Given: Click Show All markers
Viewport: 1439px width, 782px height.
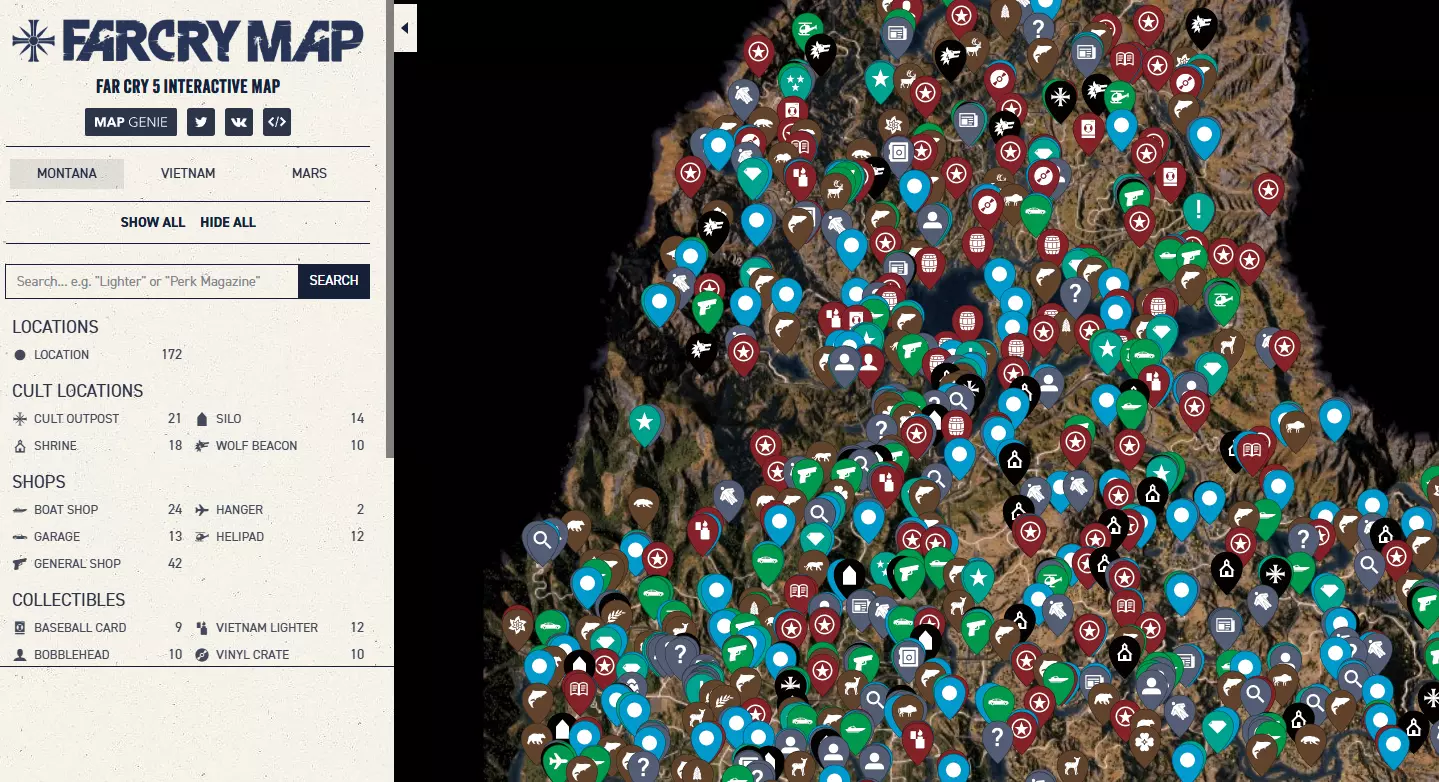Looking at the screenshot, I should click(153, 222).
